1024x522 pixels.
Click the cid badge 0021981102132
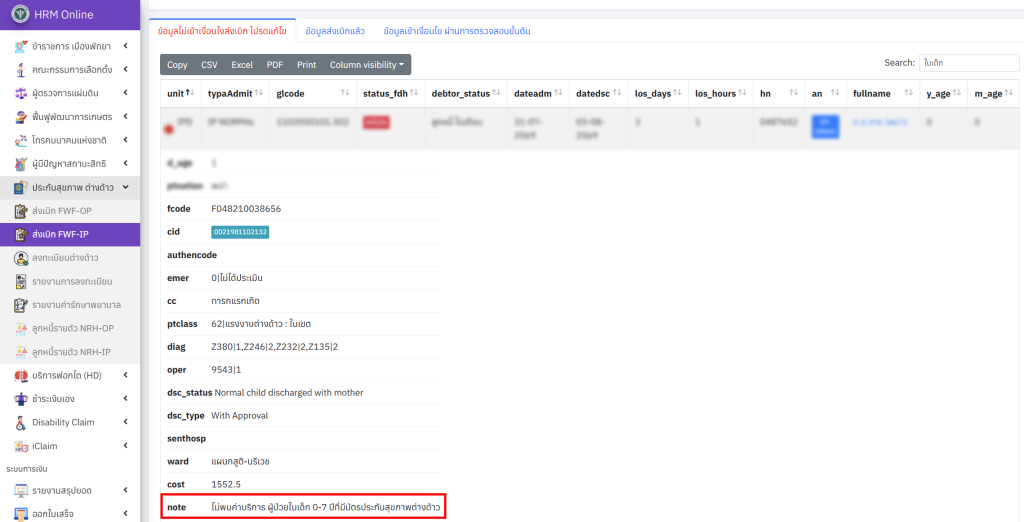click(x=240, y=232)
